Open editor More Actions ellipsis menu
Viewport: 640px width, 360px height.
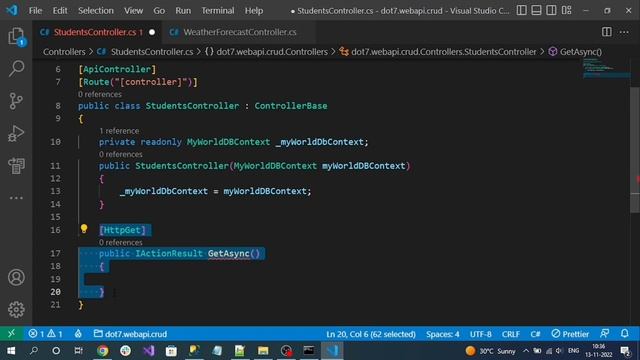point(624,32)
